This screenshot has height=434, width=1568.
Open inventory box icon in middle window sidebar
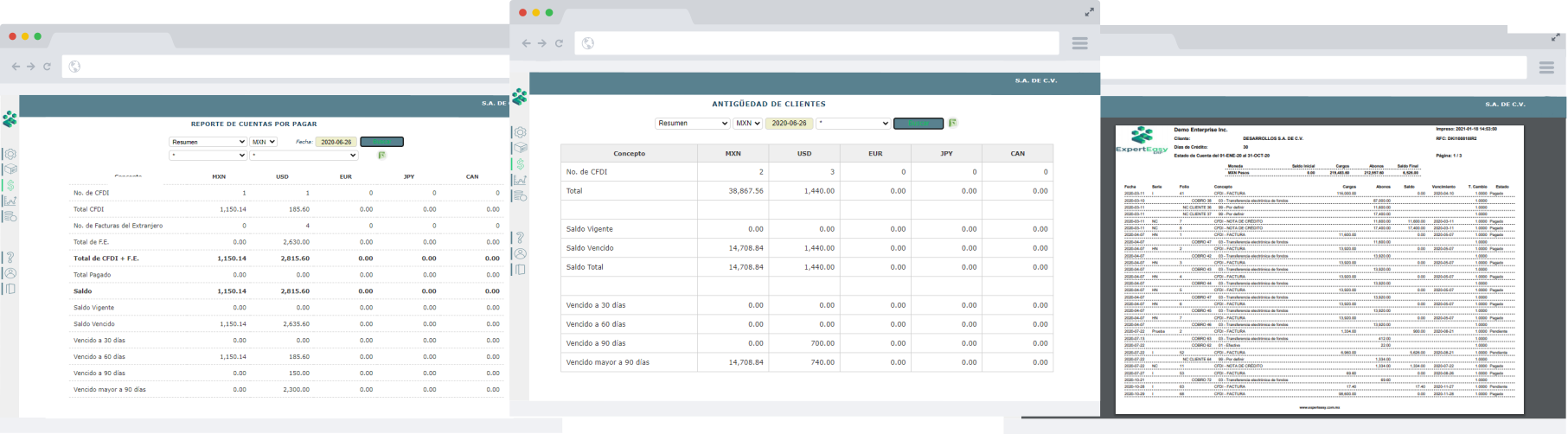click(x=520, y=148)
